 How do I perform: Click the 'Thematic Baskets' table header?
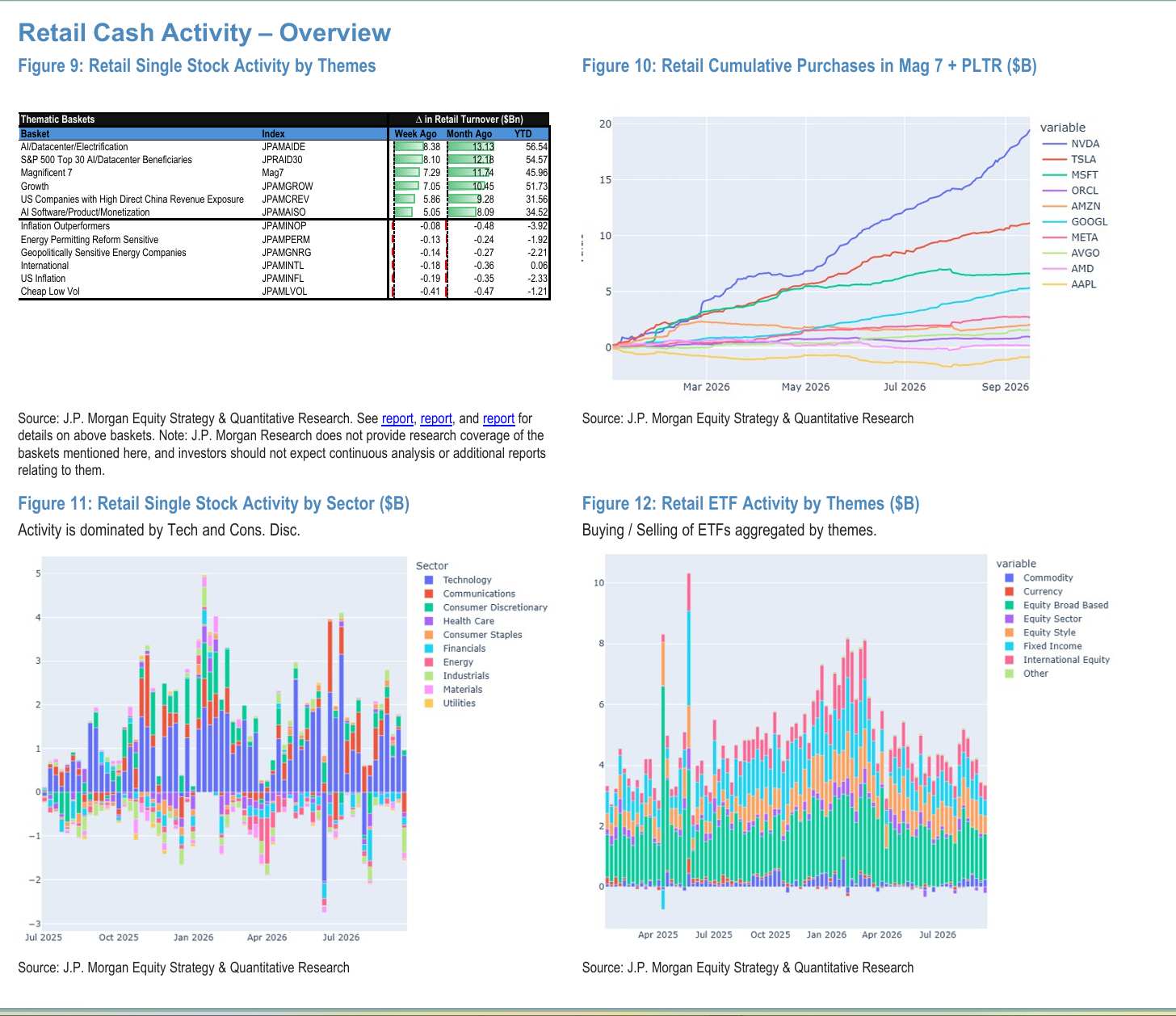coord(57,120)
